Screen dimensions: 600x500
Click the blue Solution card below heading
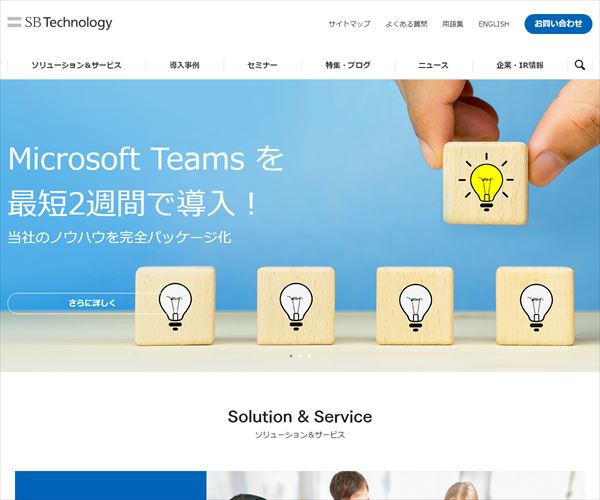pyautogui.click(x=111, y=485)
